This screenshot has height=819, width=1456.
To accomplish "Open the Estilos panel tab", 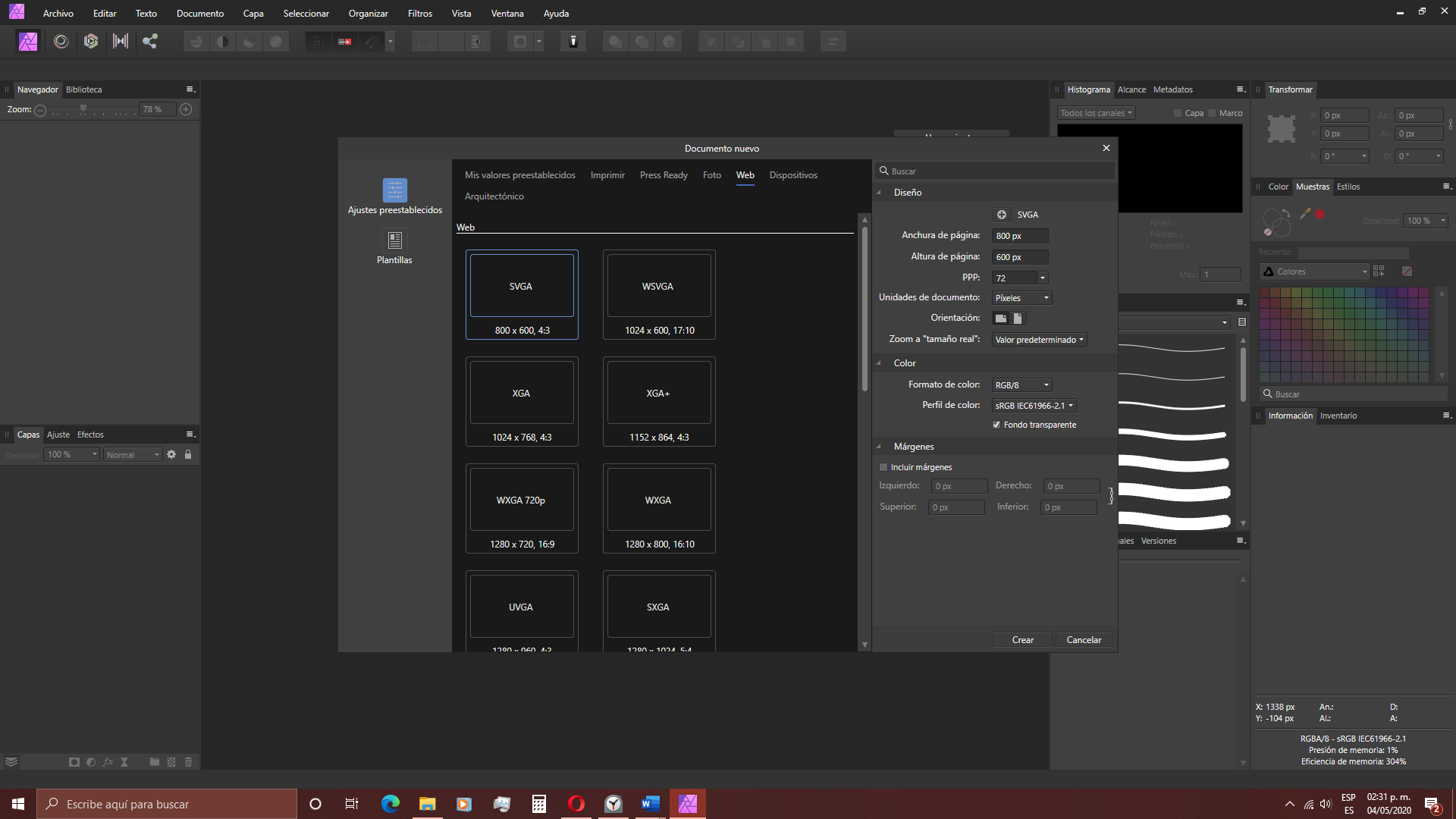I will click(x=1348, y=187).
